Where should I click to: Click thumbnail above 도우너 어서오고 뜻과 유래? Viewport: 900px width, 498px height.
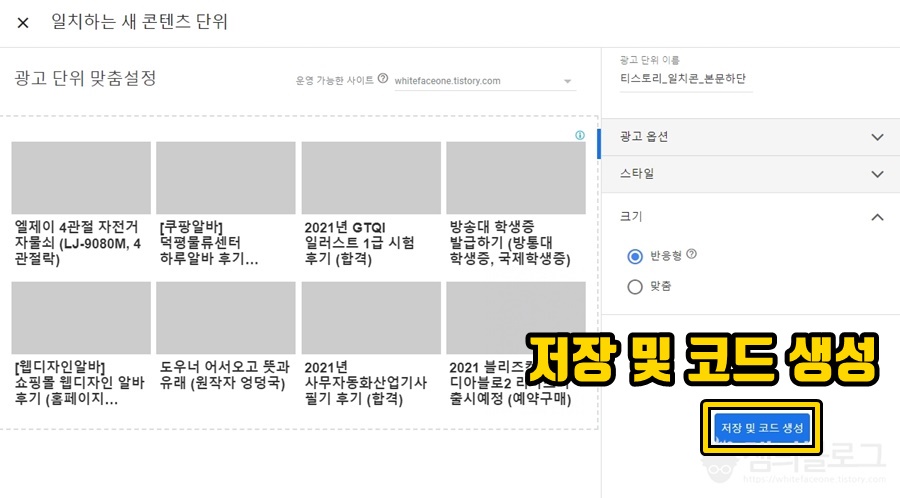[226, 318]
